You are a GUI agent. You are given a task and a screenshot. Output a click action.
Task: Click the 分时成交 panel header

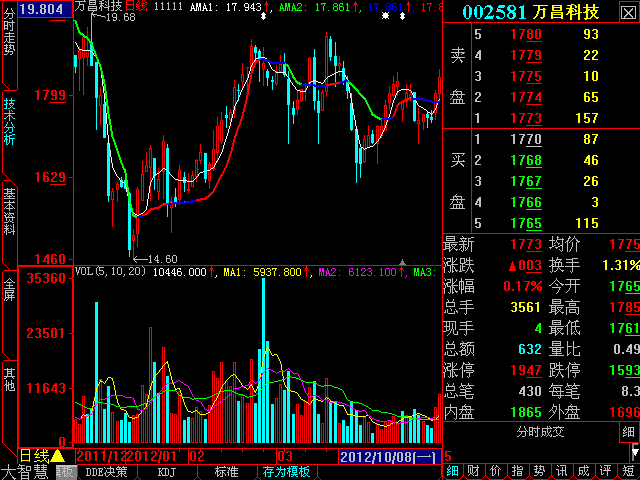540,432
